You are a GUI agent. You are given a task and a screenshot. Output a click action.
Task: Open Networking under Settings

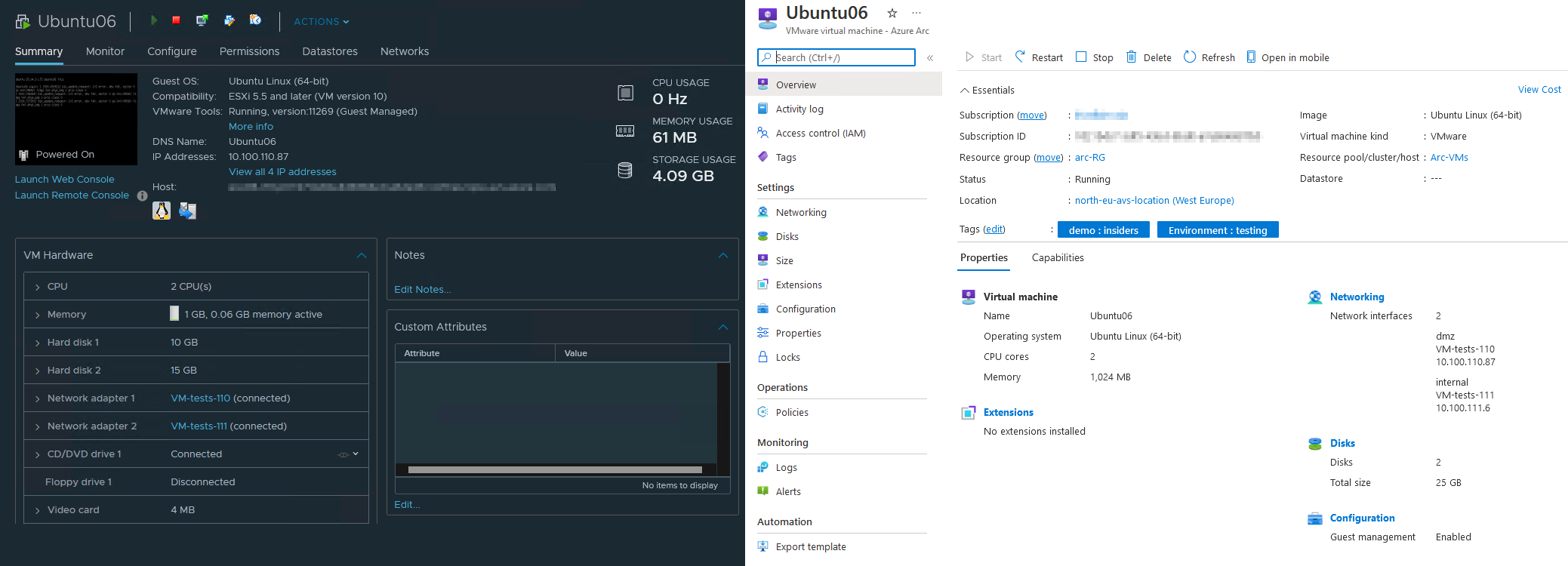[x=801, y=213]
